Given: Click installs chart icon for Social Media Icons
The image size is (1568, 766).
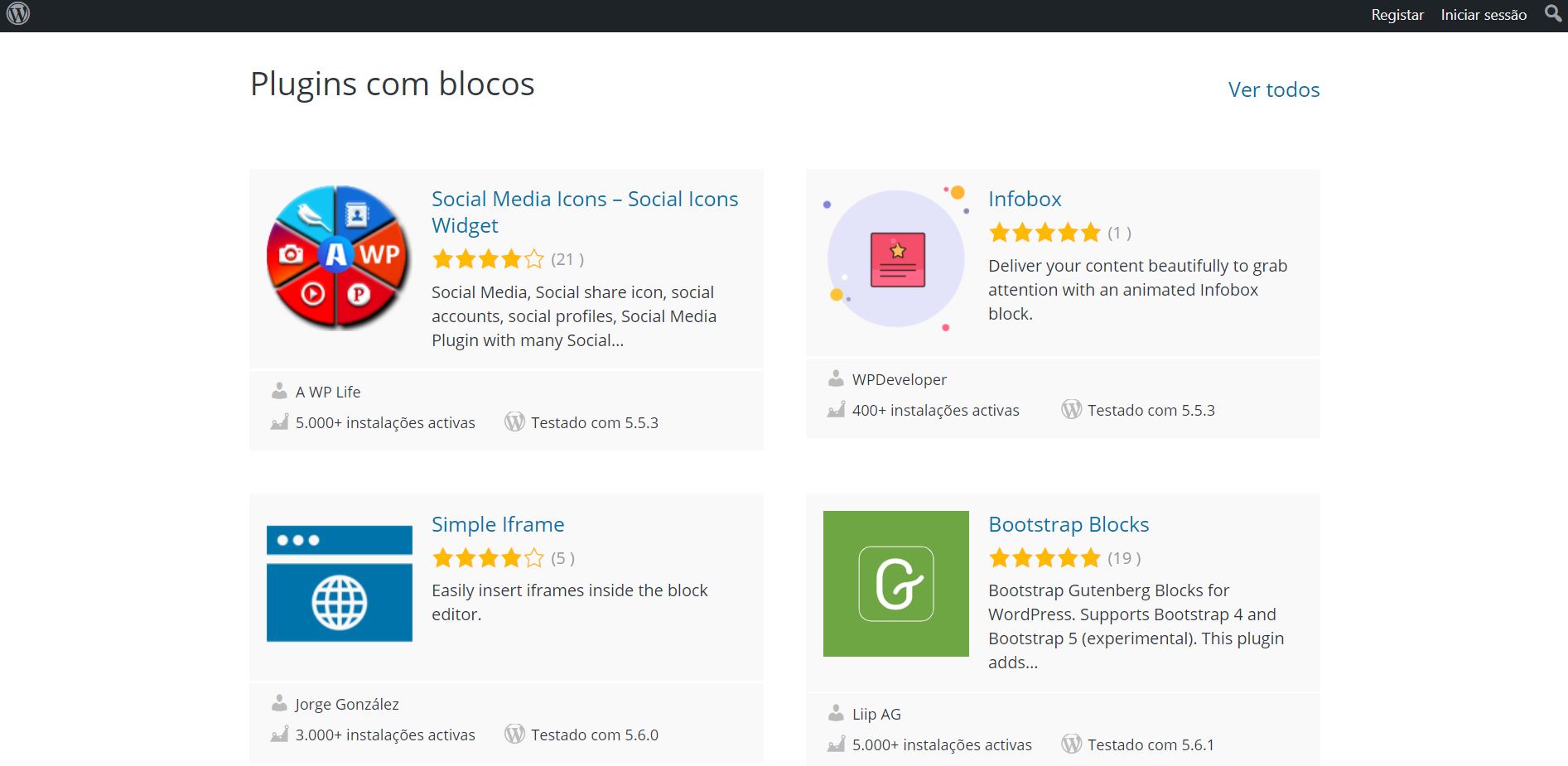Looking at the screenshot, I should point(279,422).
